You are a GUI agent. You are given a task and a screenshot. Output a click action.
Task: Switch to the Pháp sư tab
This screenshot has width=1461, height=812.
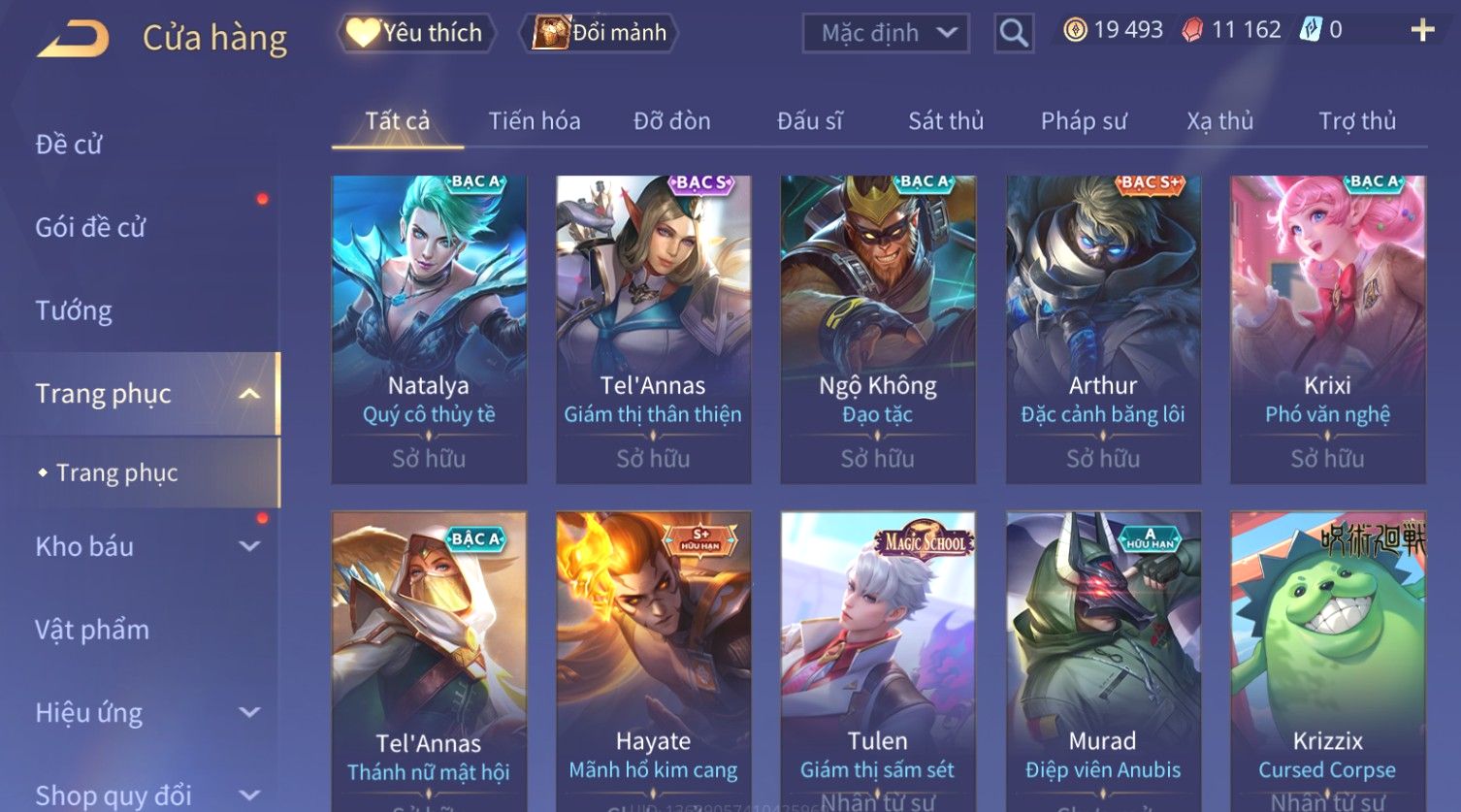coord(1084,121)
